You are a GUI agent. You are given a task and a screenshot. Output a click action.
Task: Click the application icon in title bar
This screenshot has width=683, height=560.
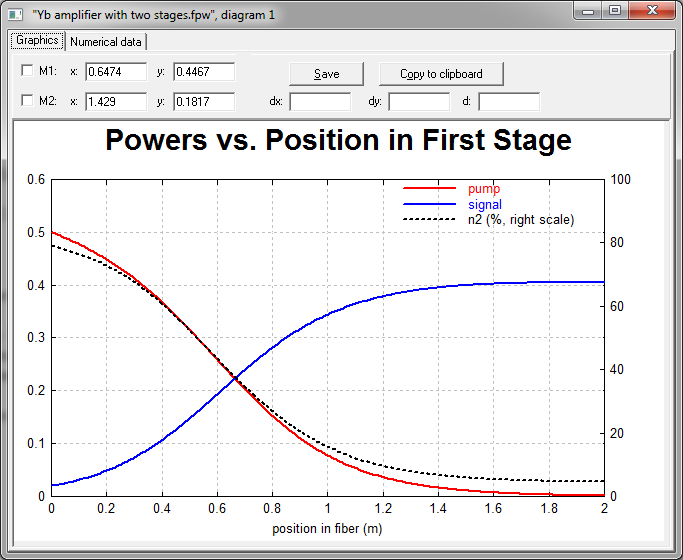tap(15, 12)
